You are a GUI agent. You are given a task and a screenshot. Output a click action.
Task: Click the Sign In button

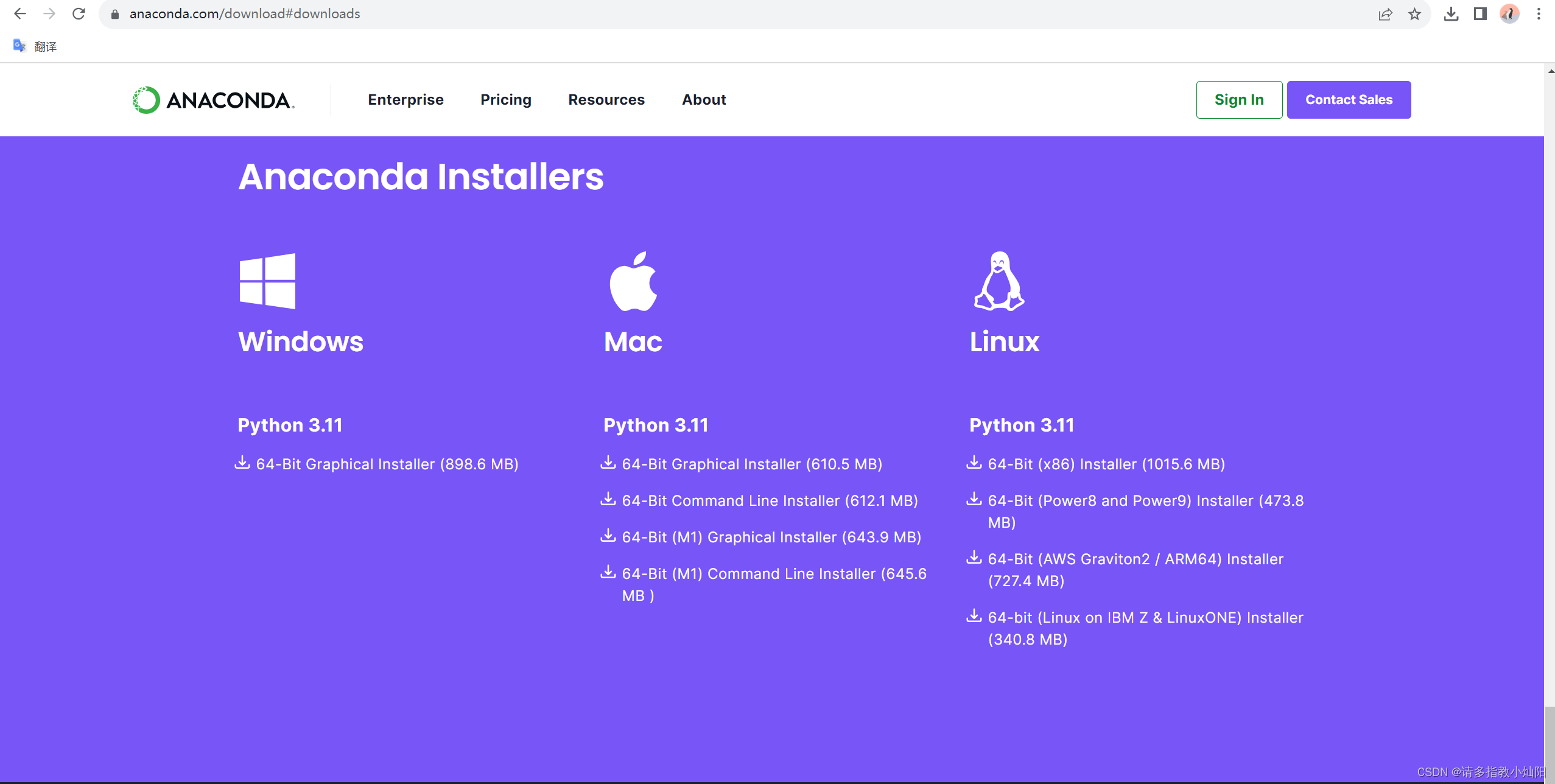click(x=1239, y=100)
